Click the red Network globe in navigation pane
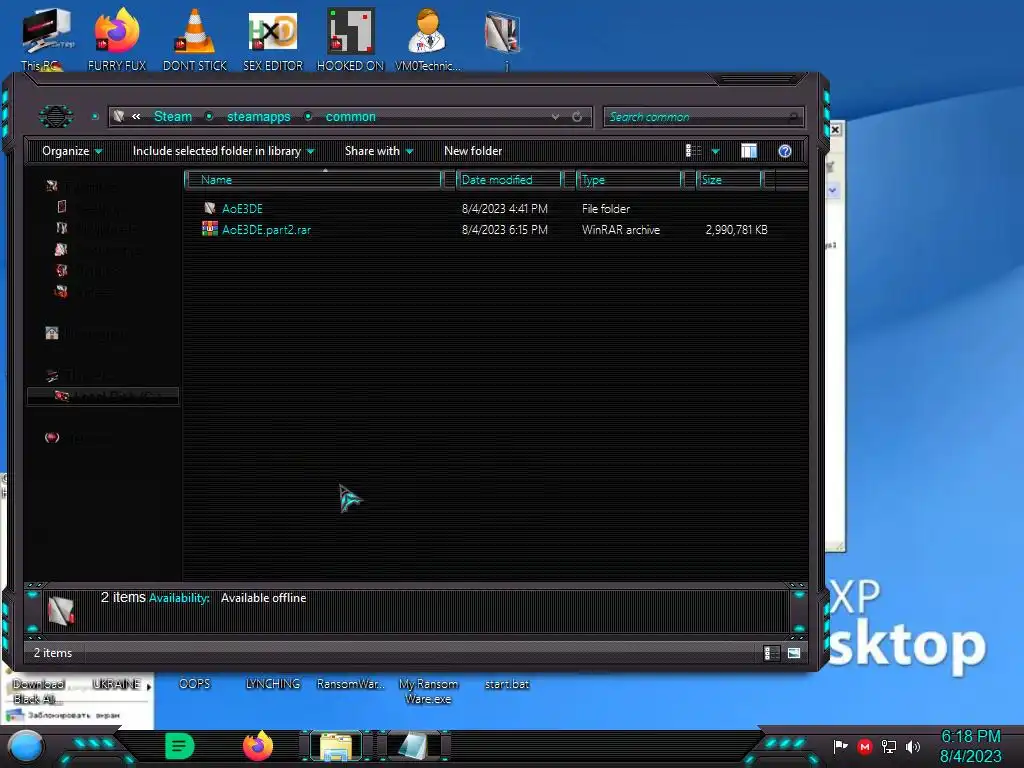Screen dimensions: 1024x768 52,438
